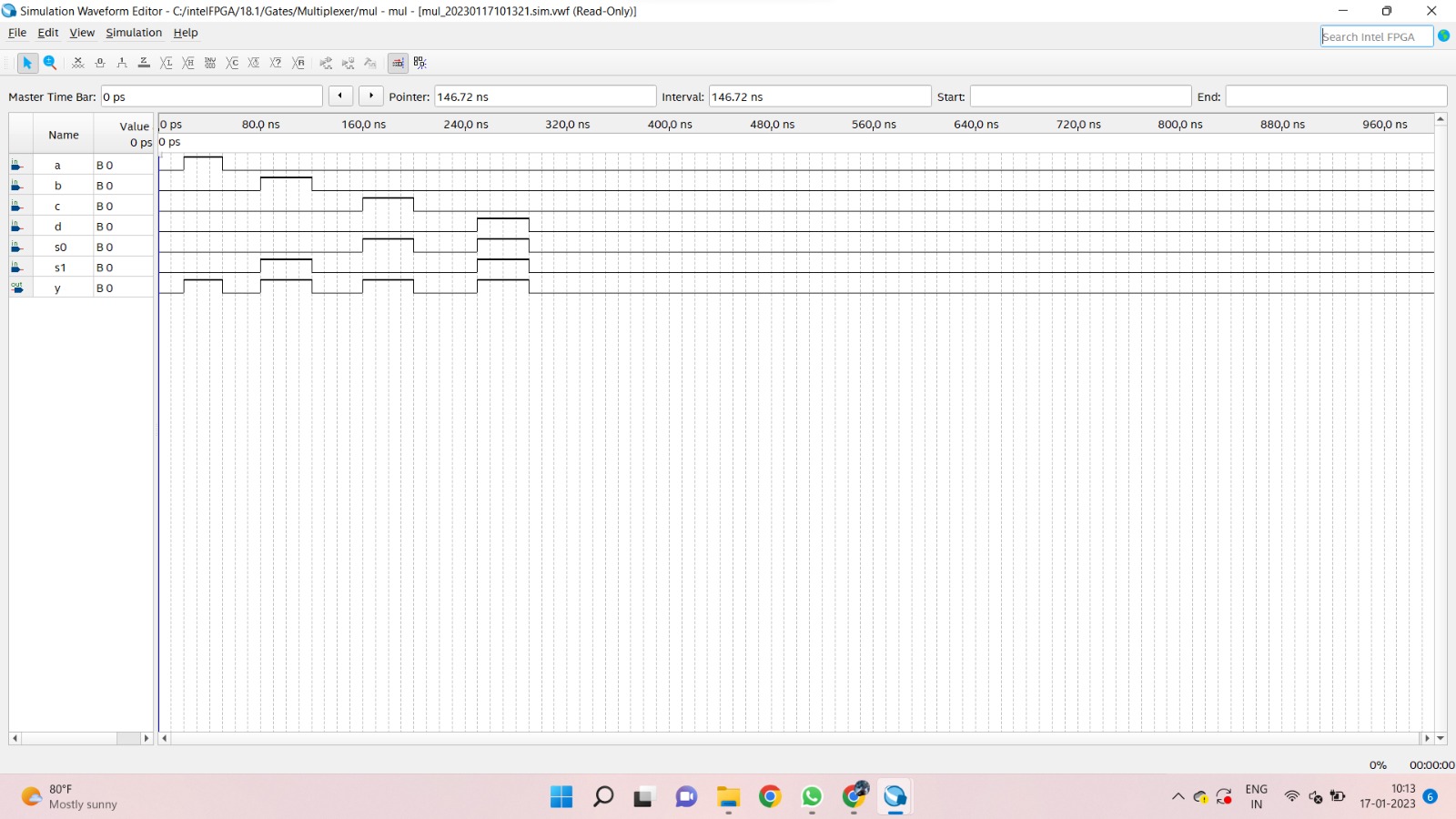Select the Arbitrary Value (?) tool
The height and width of the screenshot is (819, 1456).
click(x=276, y=63)
